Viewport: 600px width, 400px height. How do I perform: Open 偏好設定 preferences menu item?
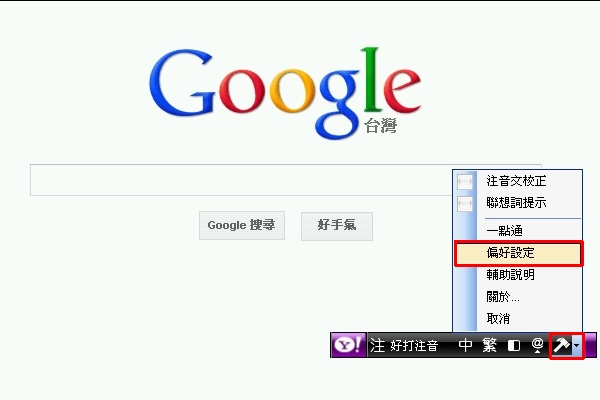point(518,253)
